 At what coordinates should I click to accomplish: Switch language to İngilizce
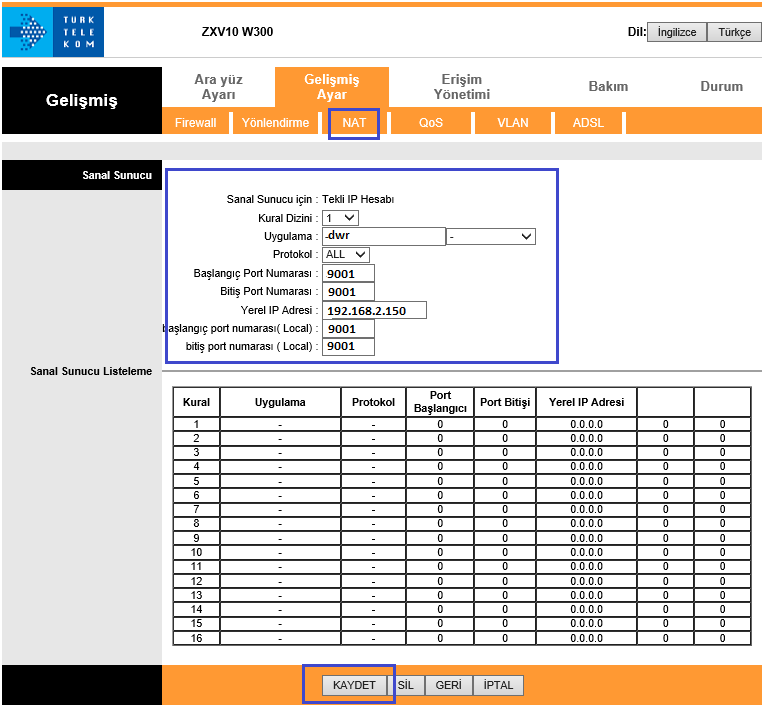pyautogui.click(x=676, y=32)
